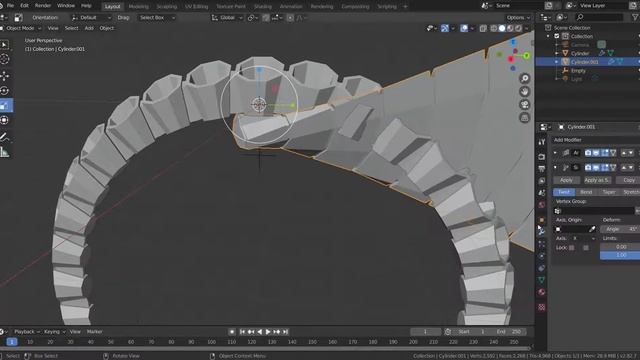Open the Scene properties tab
Viewport: 640px width, 360px height.
(542, 193)
